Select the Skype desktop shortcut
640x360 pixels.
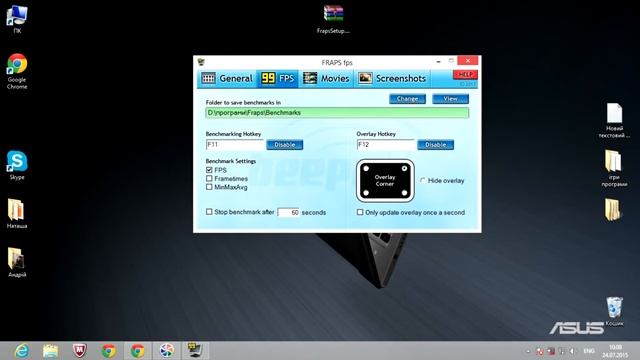17,165
